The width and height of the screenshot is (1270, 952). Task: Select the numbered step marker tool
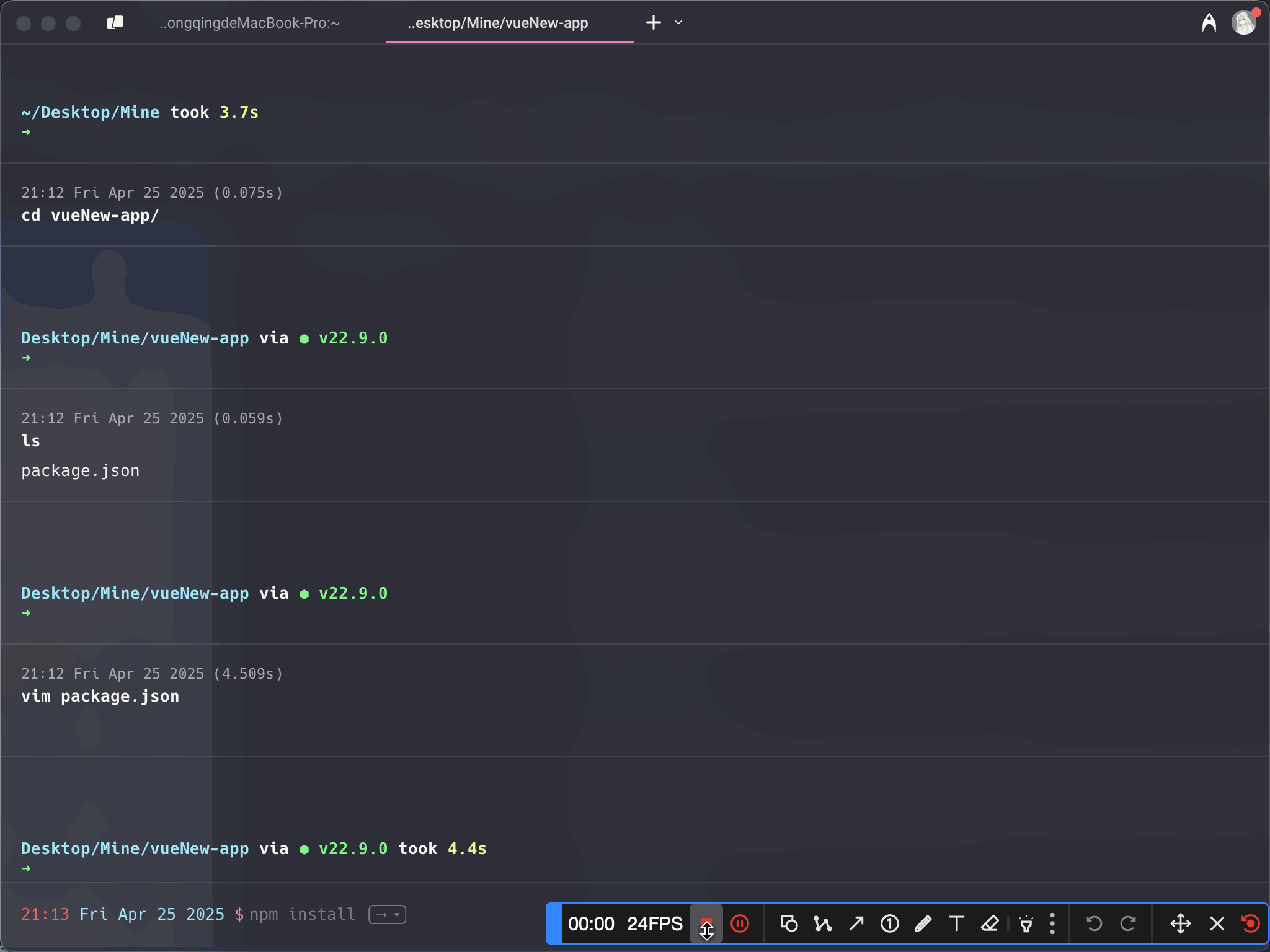(x=890, y=923)
